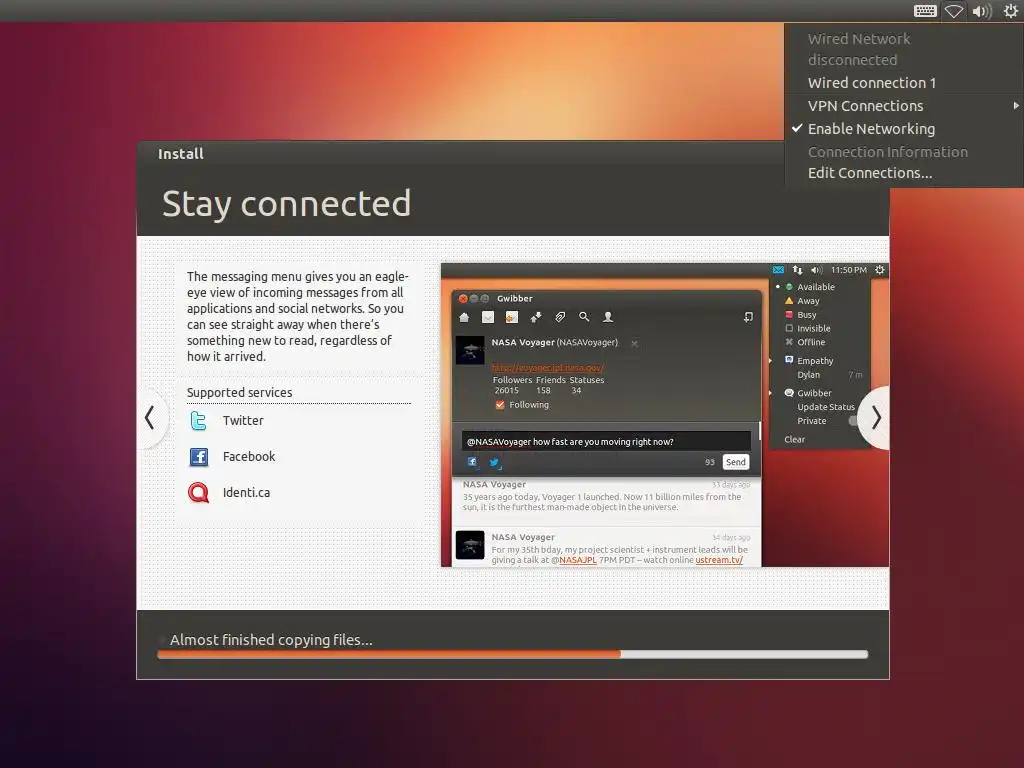Open the system gear menu in top panel

pyautogui.click(x=1010, y=11)
